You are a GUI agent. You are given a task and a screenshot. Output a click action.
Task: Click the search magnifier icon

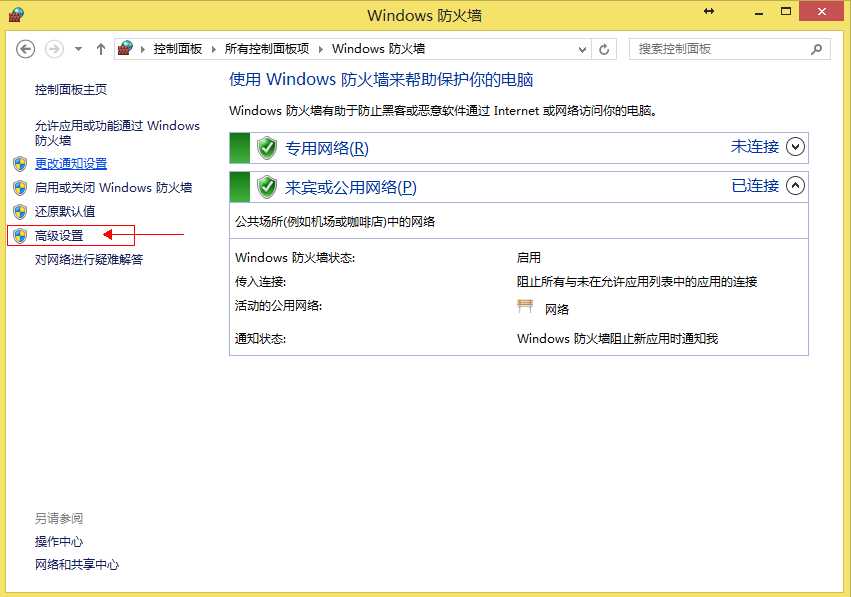tap(817, 49)
